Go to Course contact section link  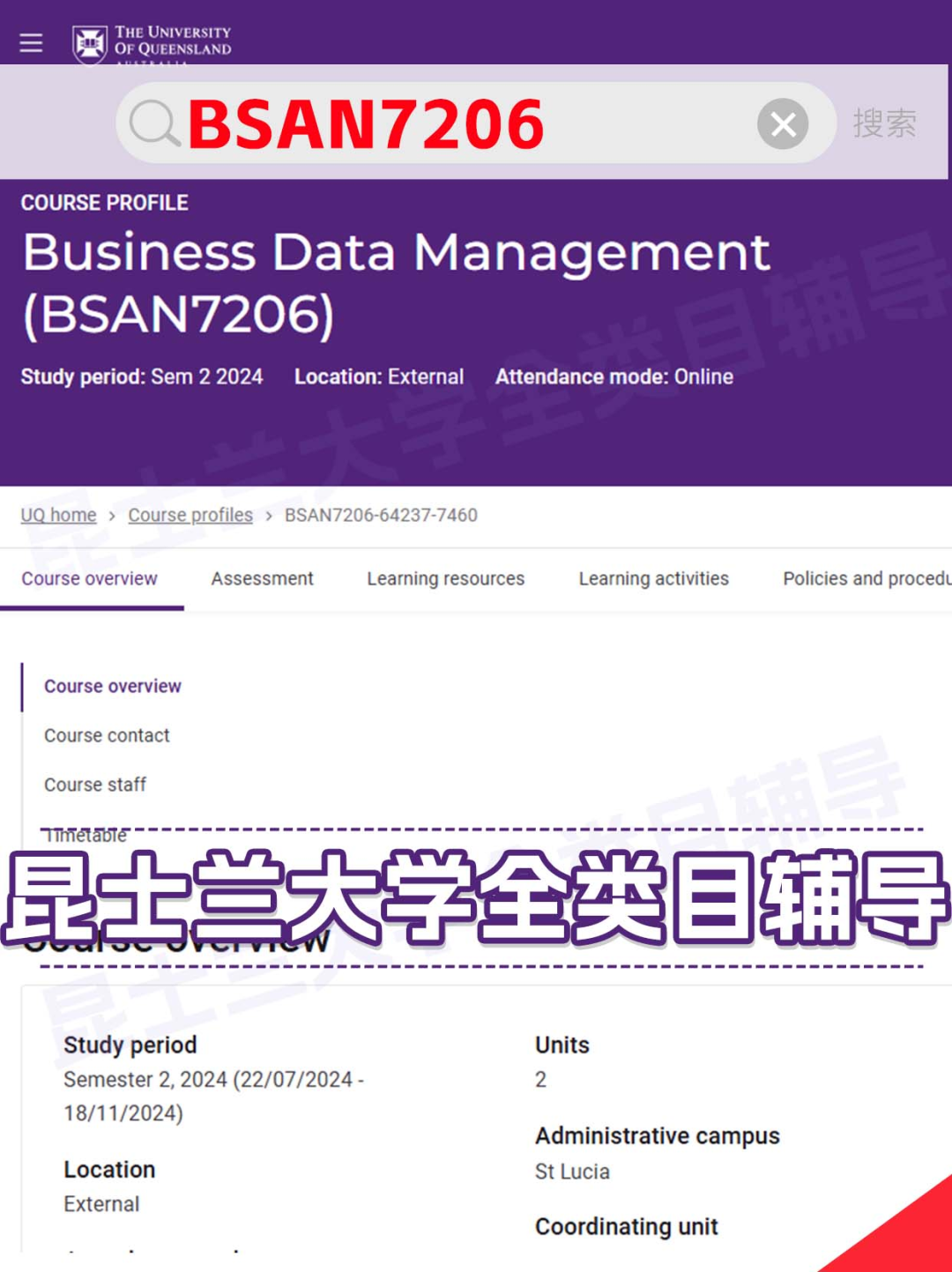pyautogui.click(x=107, y=735)
